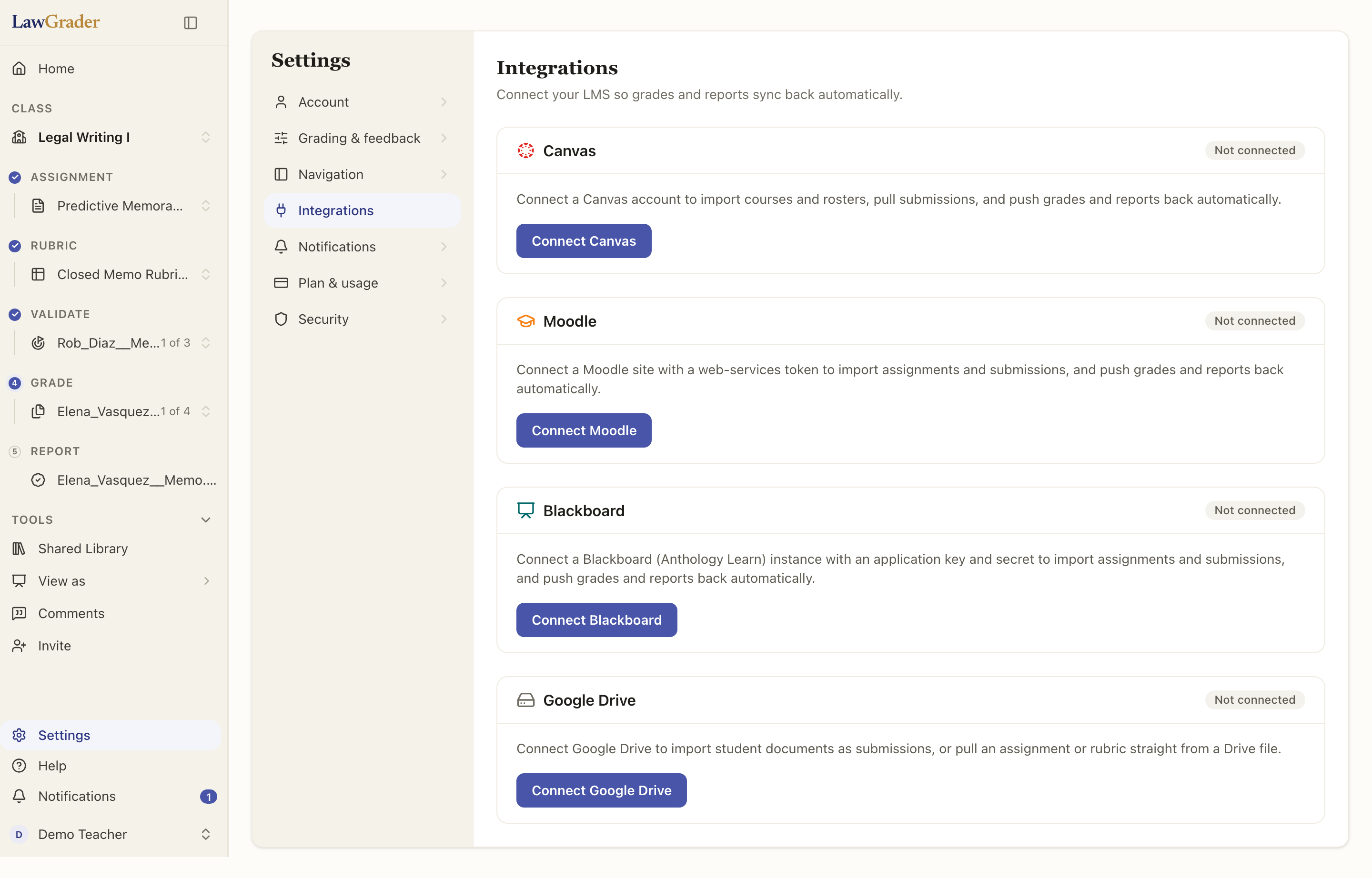Open the Rob_Diaz validate file switcher

[x=206, y=343]
